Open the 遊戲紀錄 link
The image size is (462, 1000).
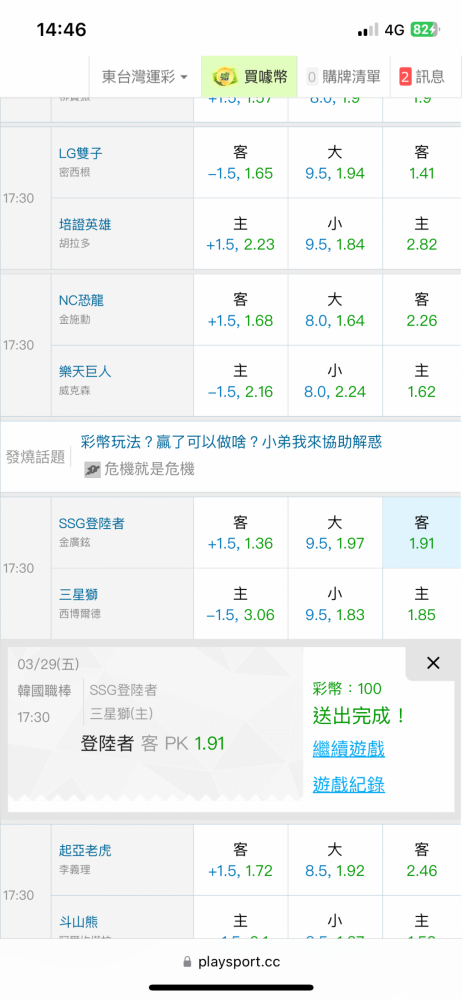[348, 784]
